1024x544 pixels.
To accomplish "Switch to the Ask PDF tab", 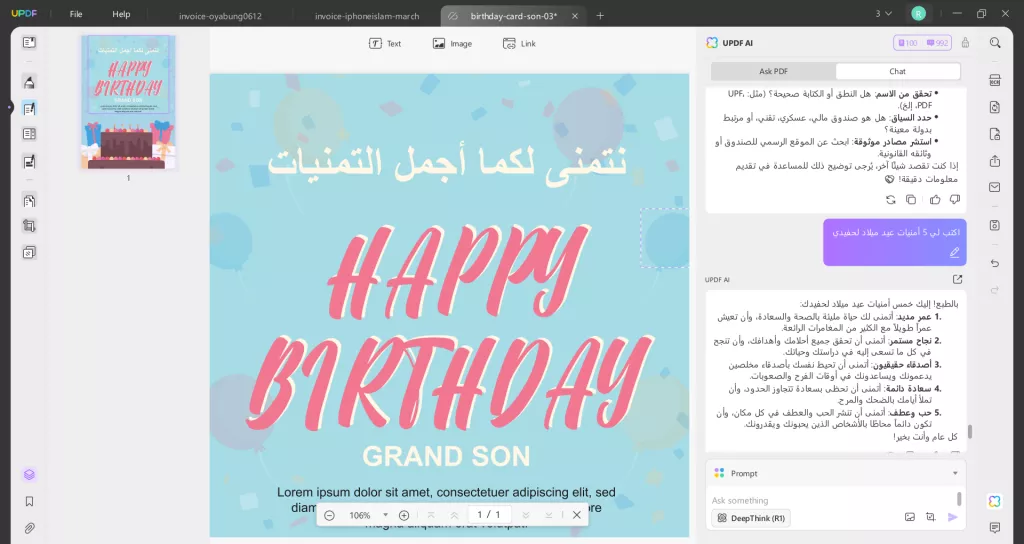I will click(773, 71).
